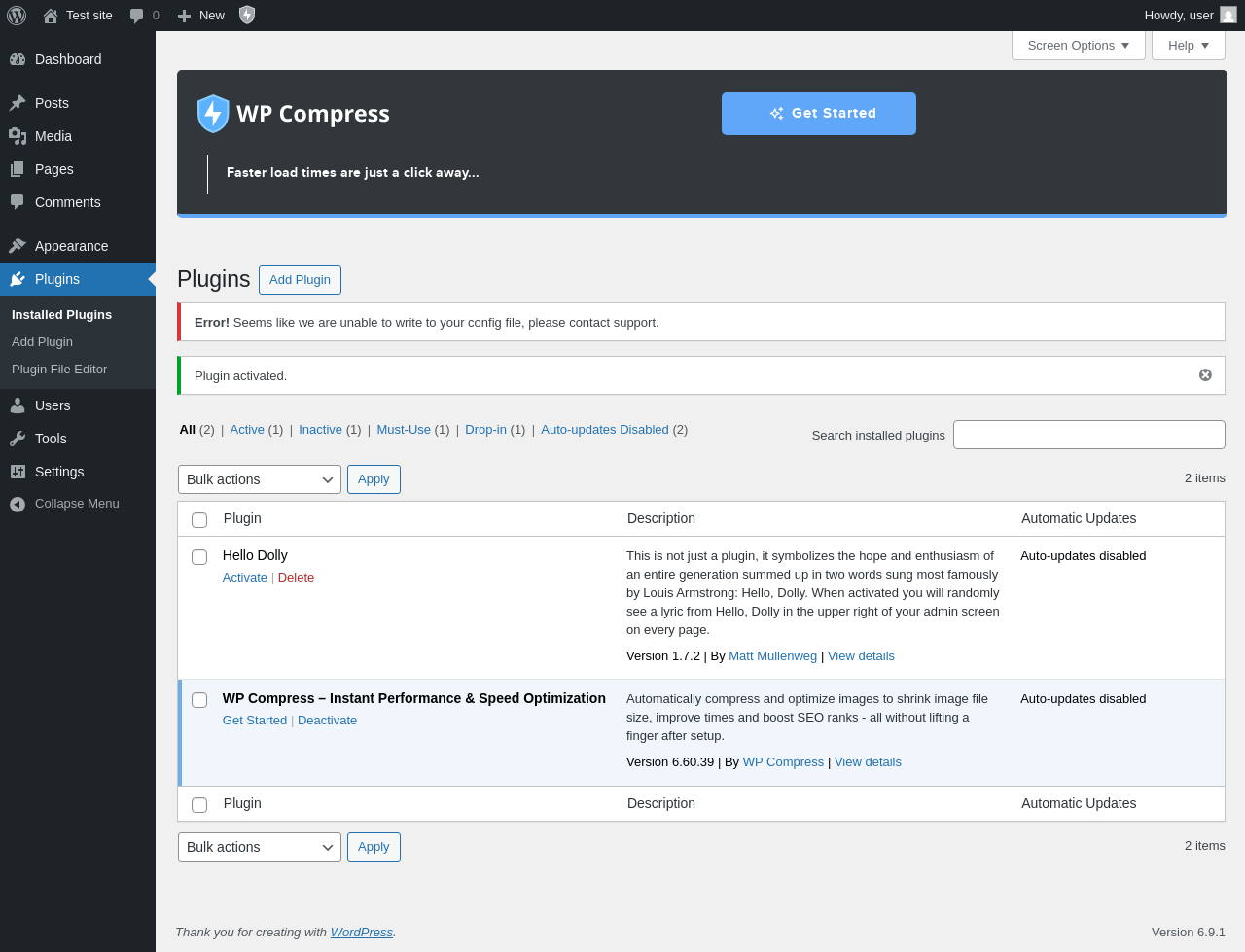The height and width of the screenshot is (952, 1245).
Task: Tick the WP Compress plugin checkbox
Action: 199,700
